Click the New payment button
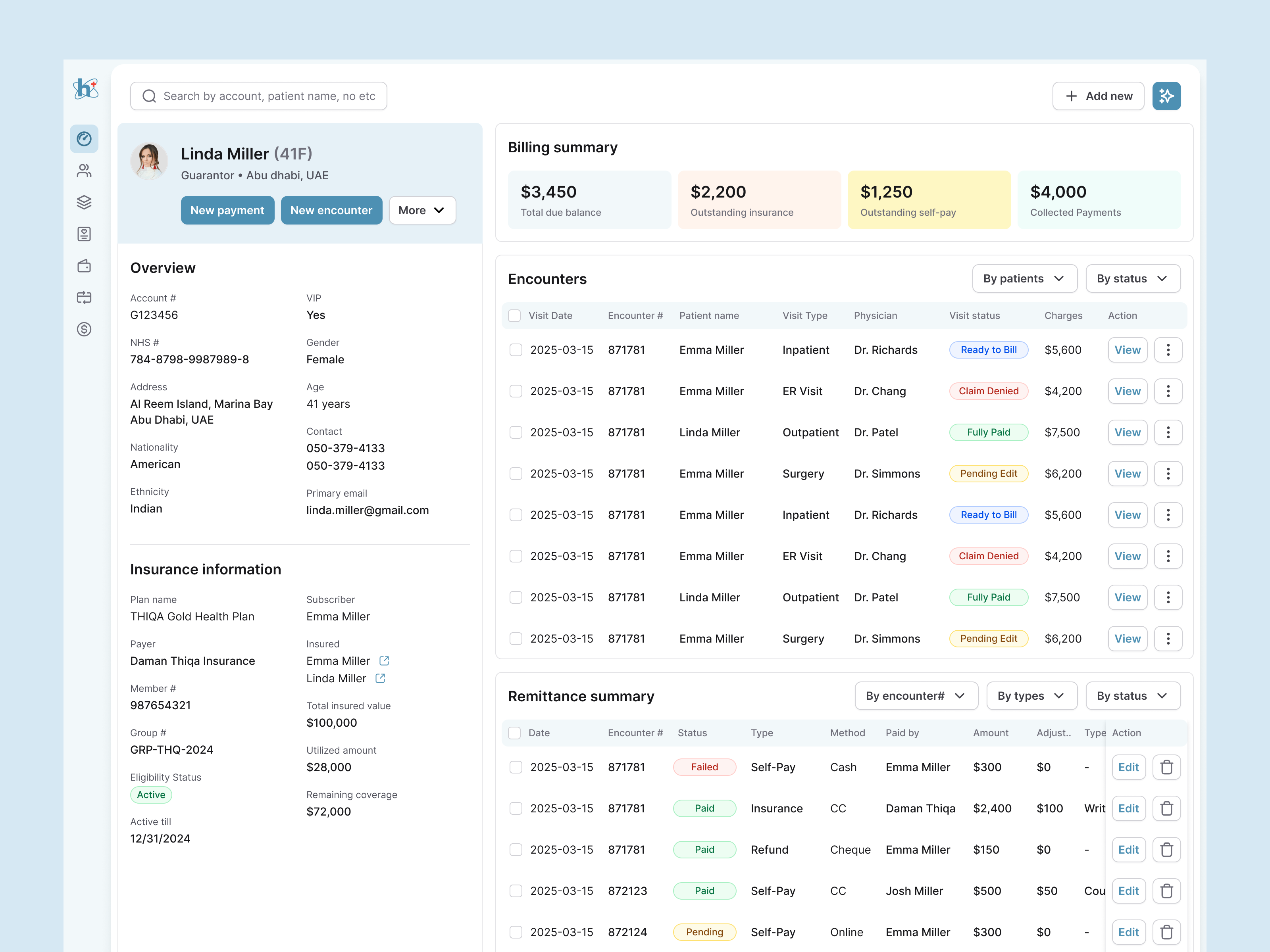This screenshot has width=1270, height=952. click(x=227, y=211)
